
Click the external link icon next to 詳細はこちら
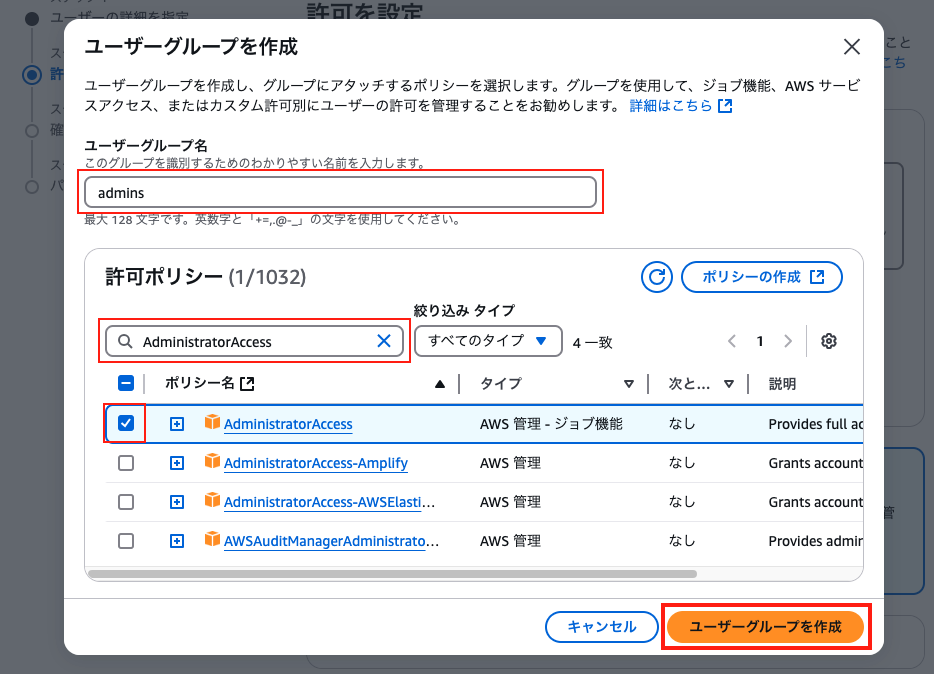[x=725, y=106]
